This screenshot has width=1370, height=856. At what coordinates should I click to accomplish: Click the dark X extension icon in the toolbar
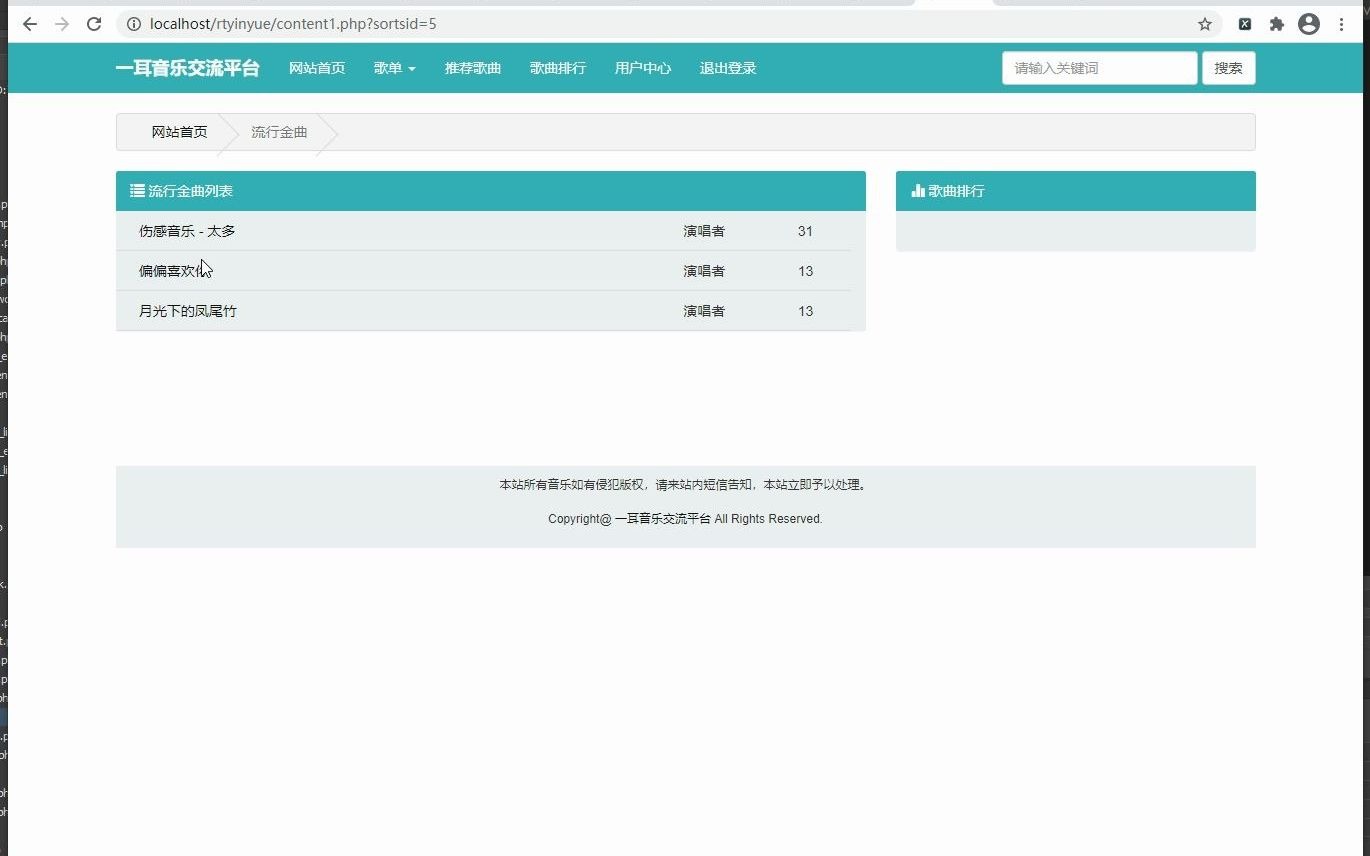point(1245,24)
